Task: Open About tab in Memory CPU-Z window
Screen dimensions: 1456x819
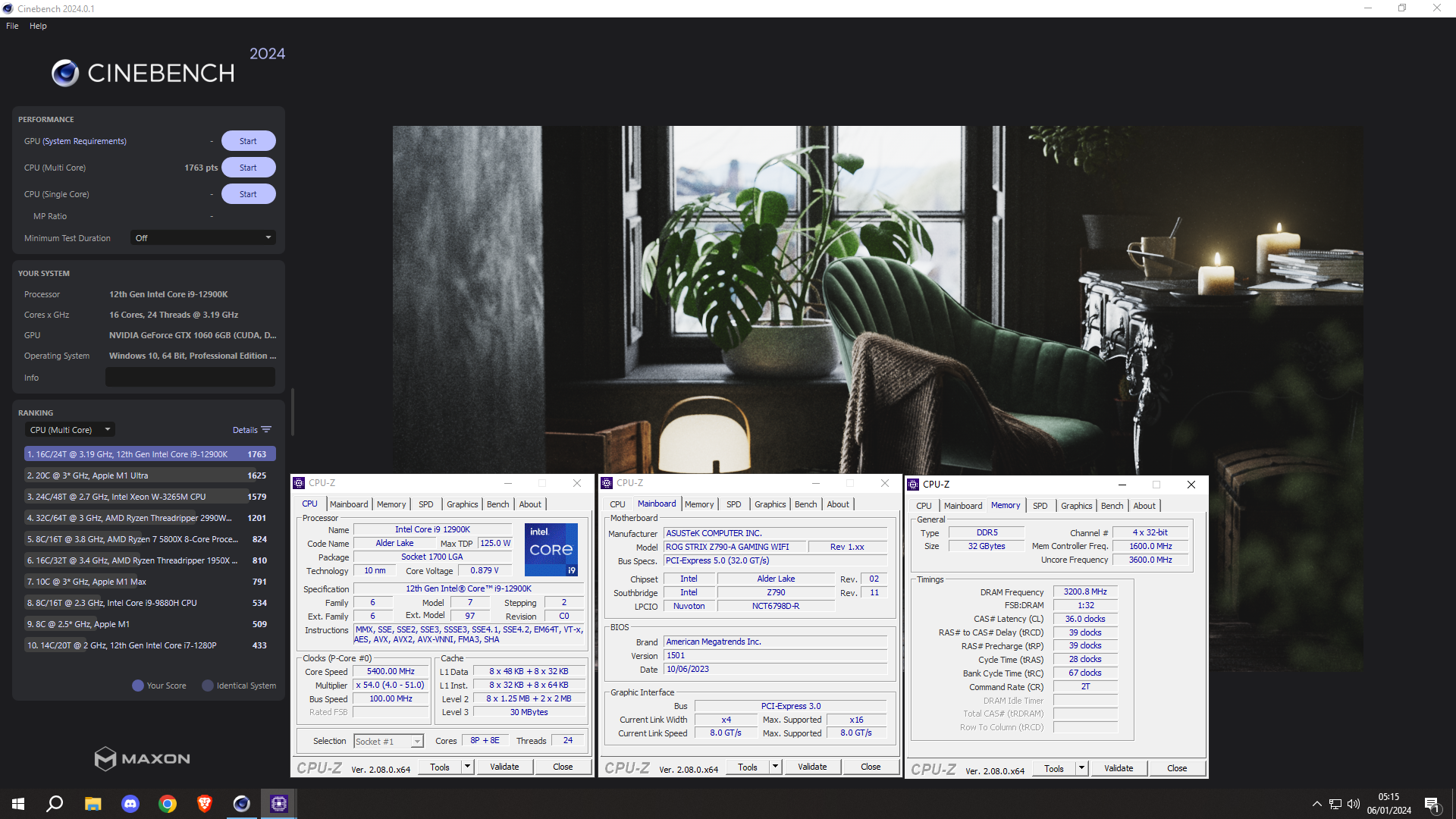Action: click(1144, 506)
